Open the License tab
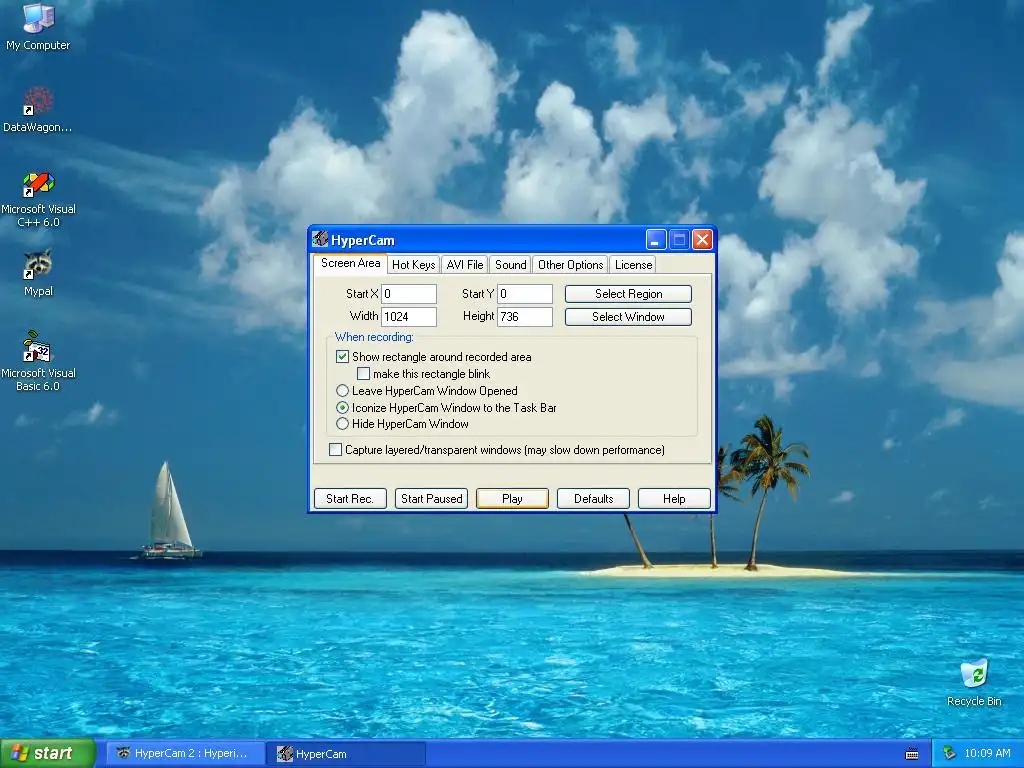 click(x=633, y=264)
